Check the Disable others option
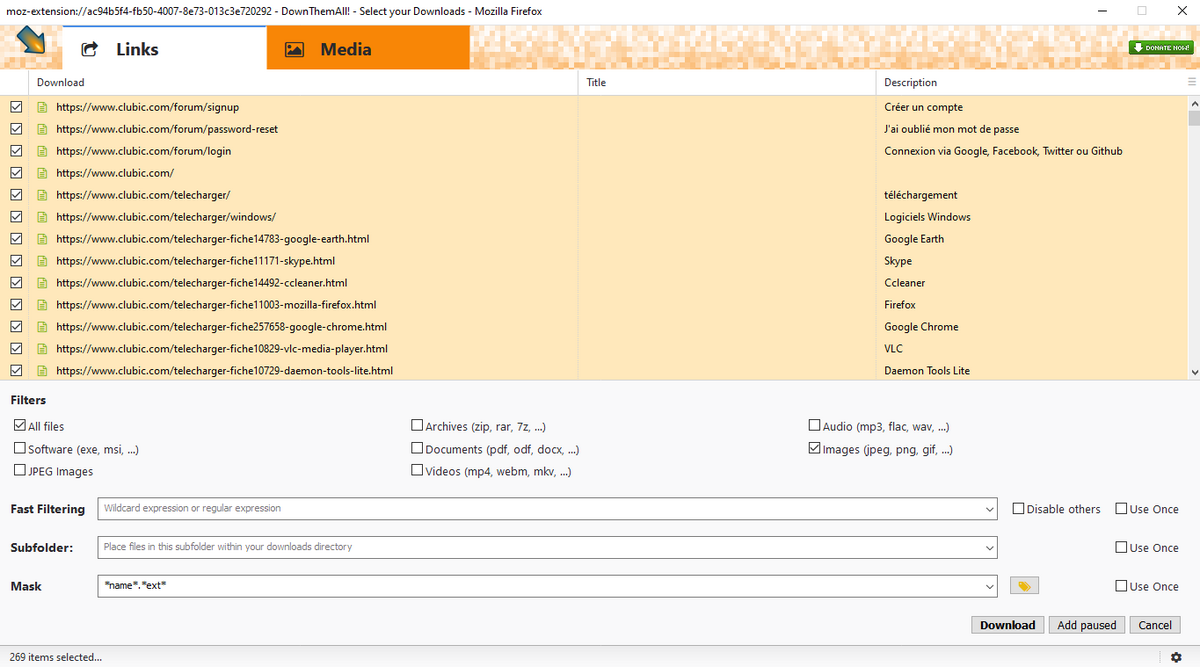 pos(1018,509)
